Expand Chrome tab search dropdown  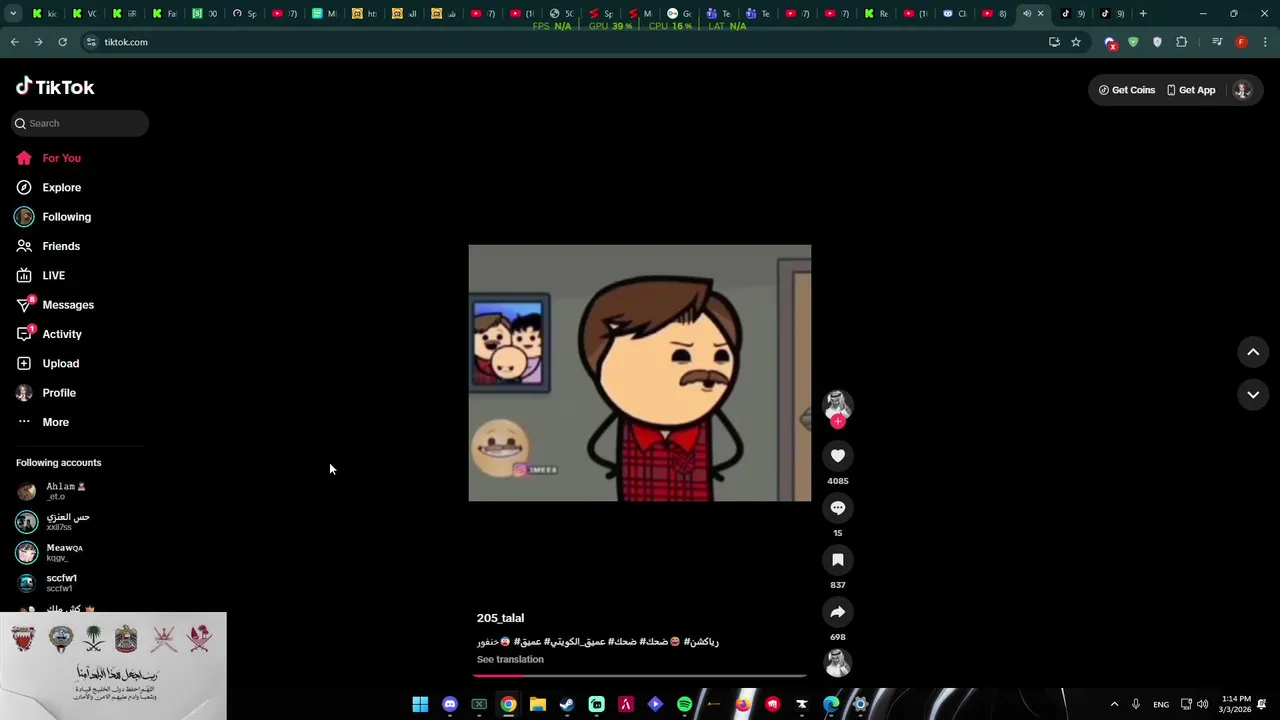(13, 14)
